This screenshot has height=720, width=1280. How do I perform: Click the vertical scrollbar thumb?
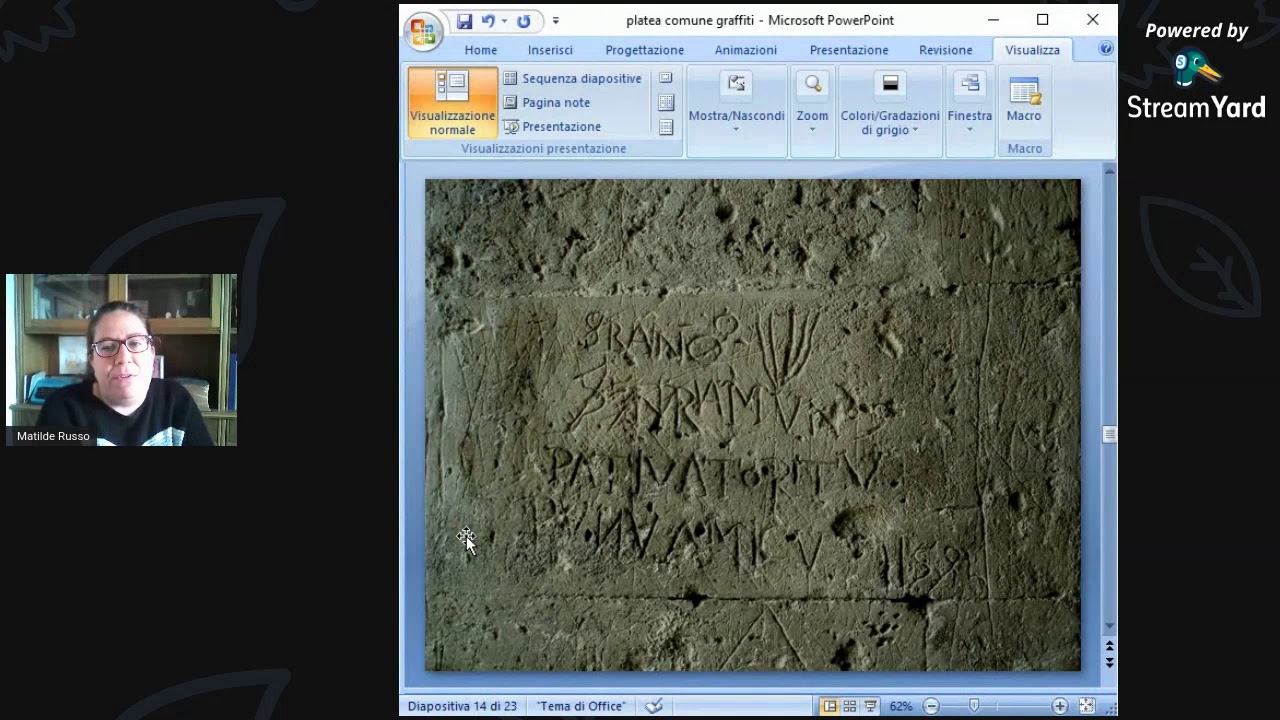point(1109,434)
